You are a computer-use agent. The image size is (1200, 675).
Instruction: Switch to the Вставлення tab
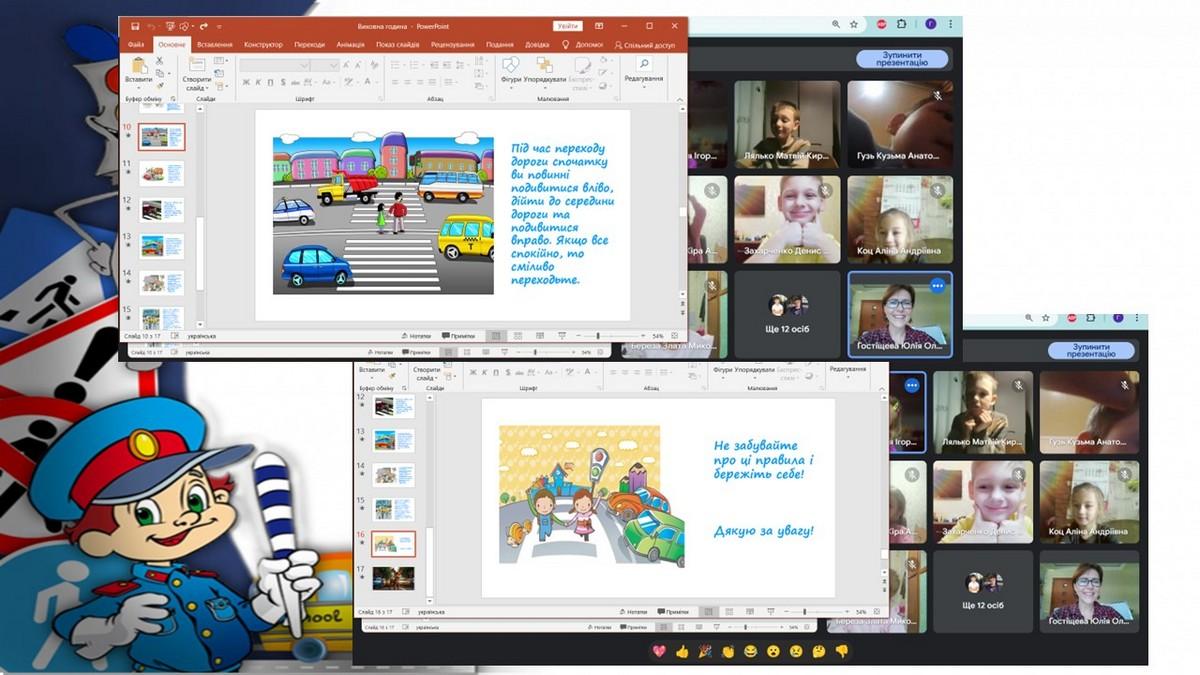click(215, 45)
